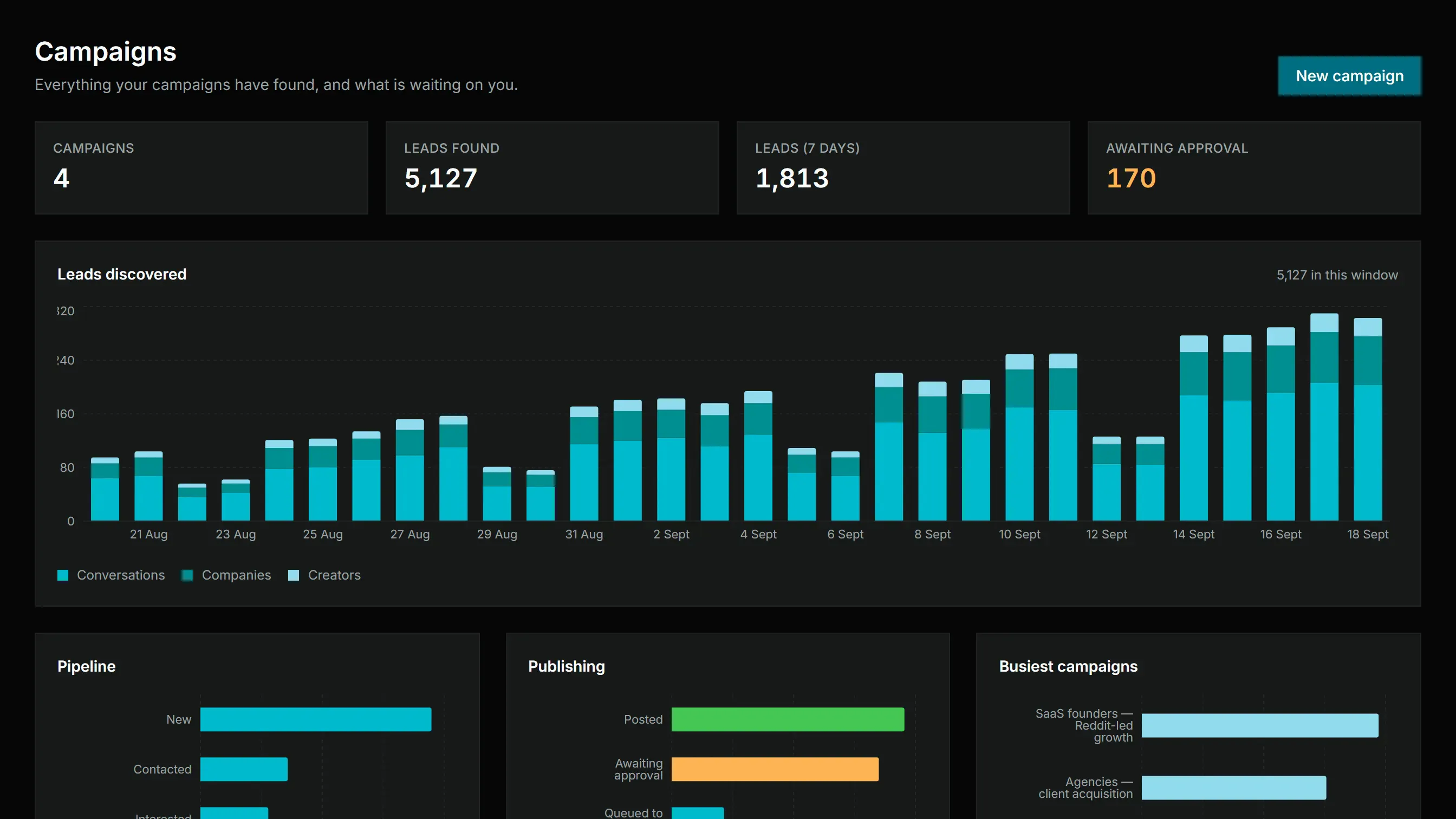
Task: Click the 23 Aug chart bar
Action: pyautogui.click(x=236, y=500)
